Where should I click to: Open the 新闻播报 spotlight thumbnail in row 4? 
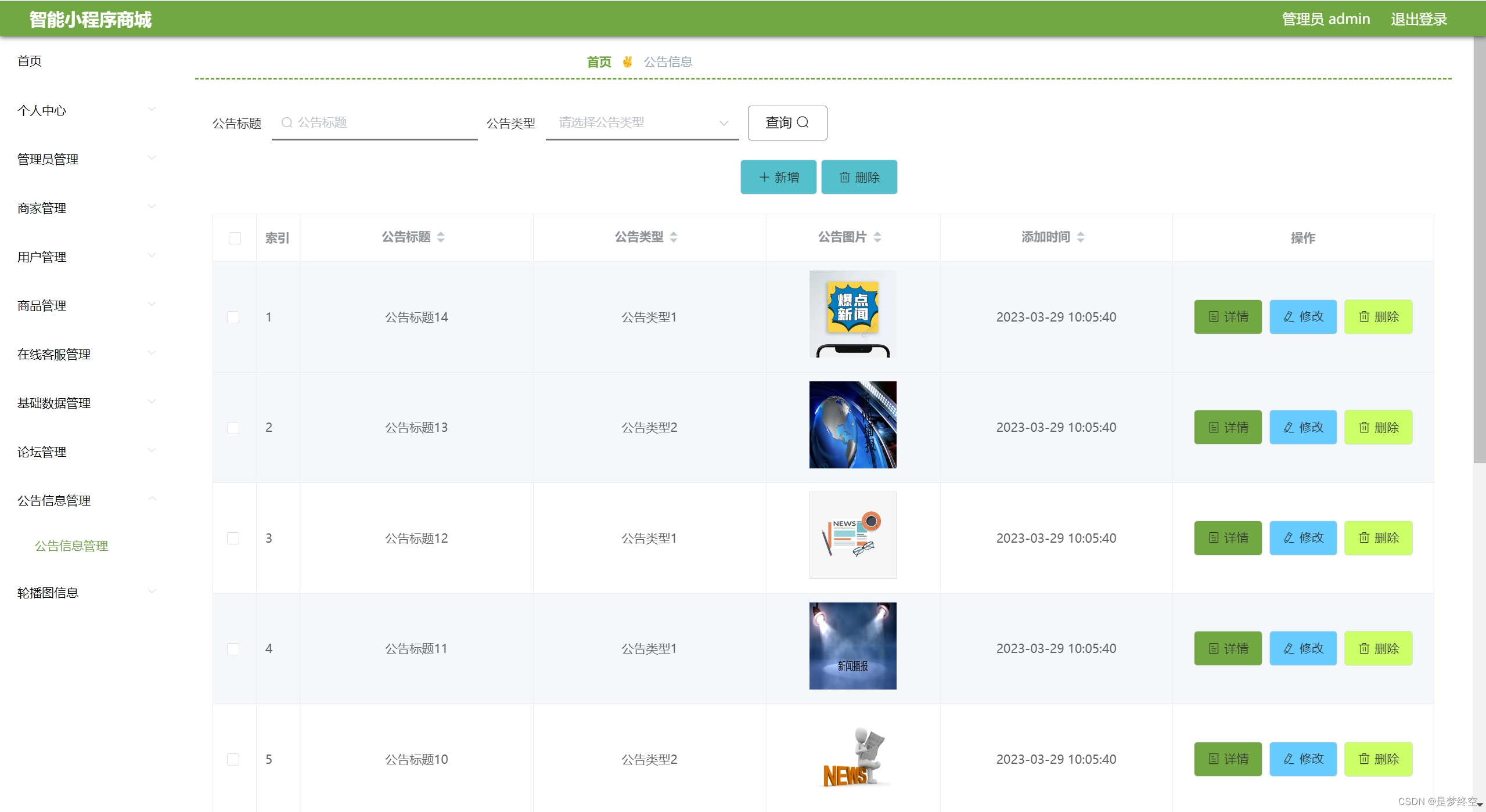click(x=852, y=646)
